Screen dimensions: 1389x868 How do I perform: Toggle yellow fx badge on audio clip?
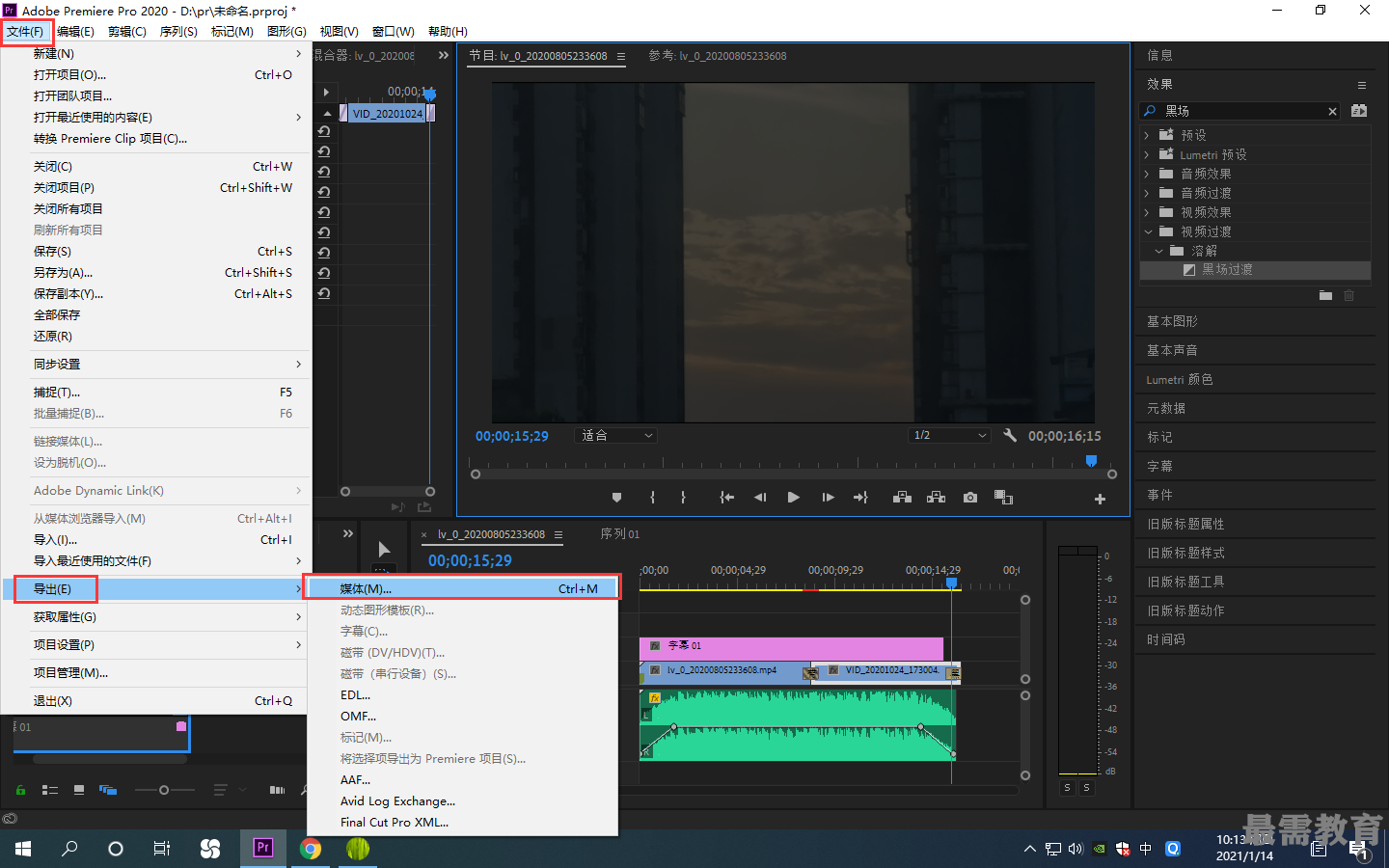click(x=654, y=698)
